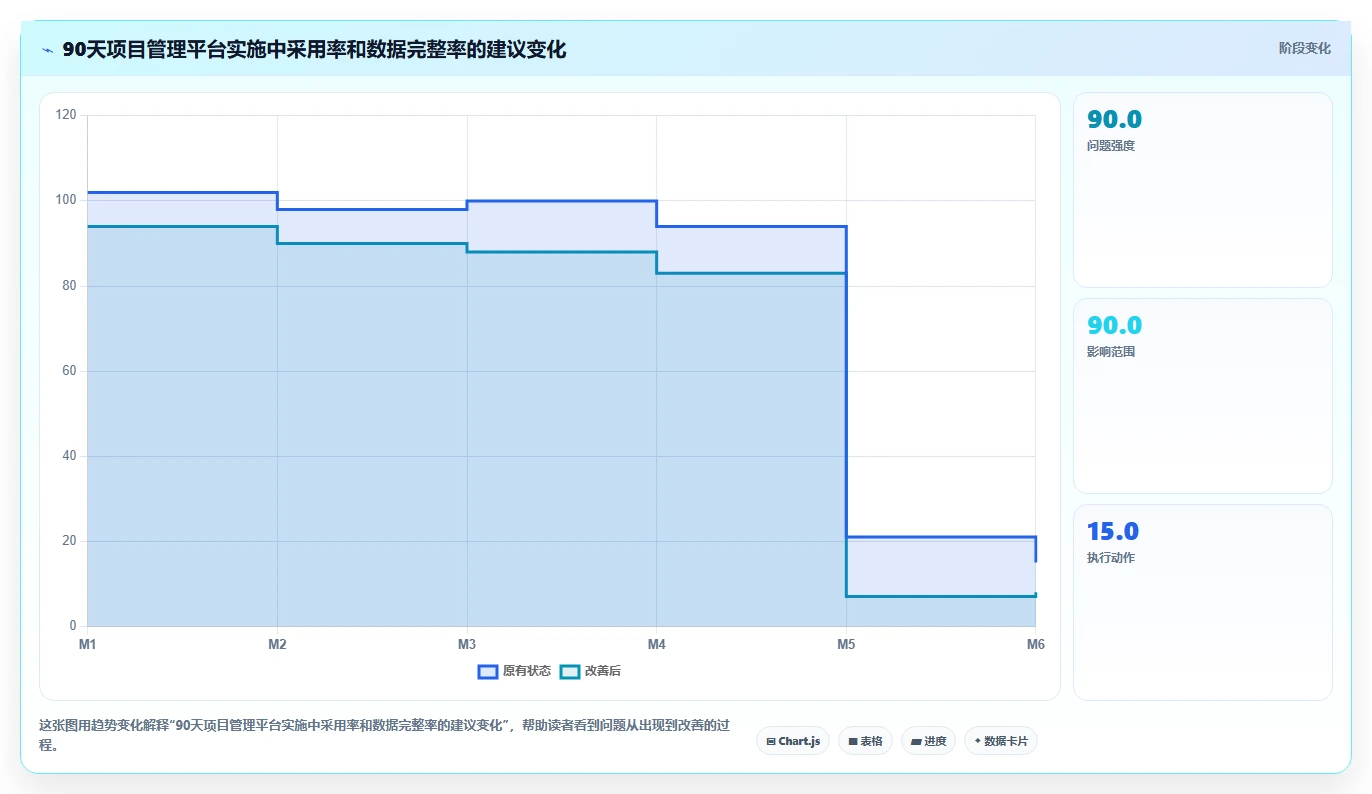The image size is (1372, 794).
Task: Toggle the 改善后 legend entry
Action: tap(590, 671)
